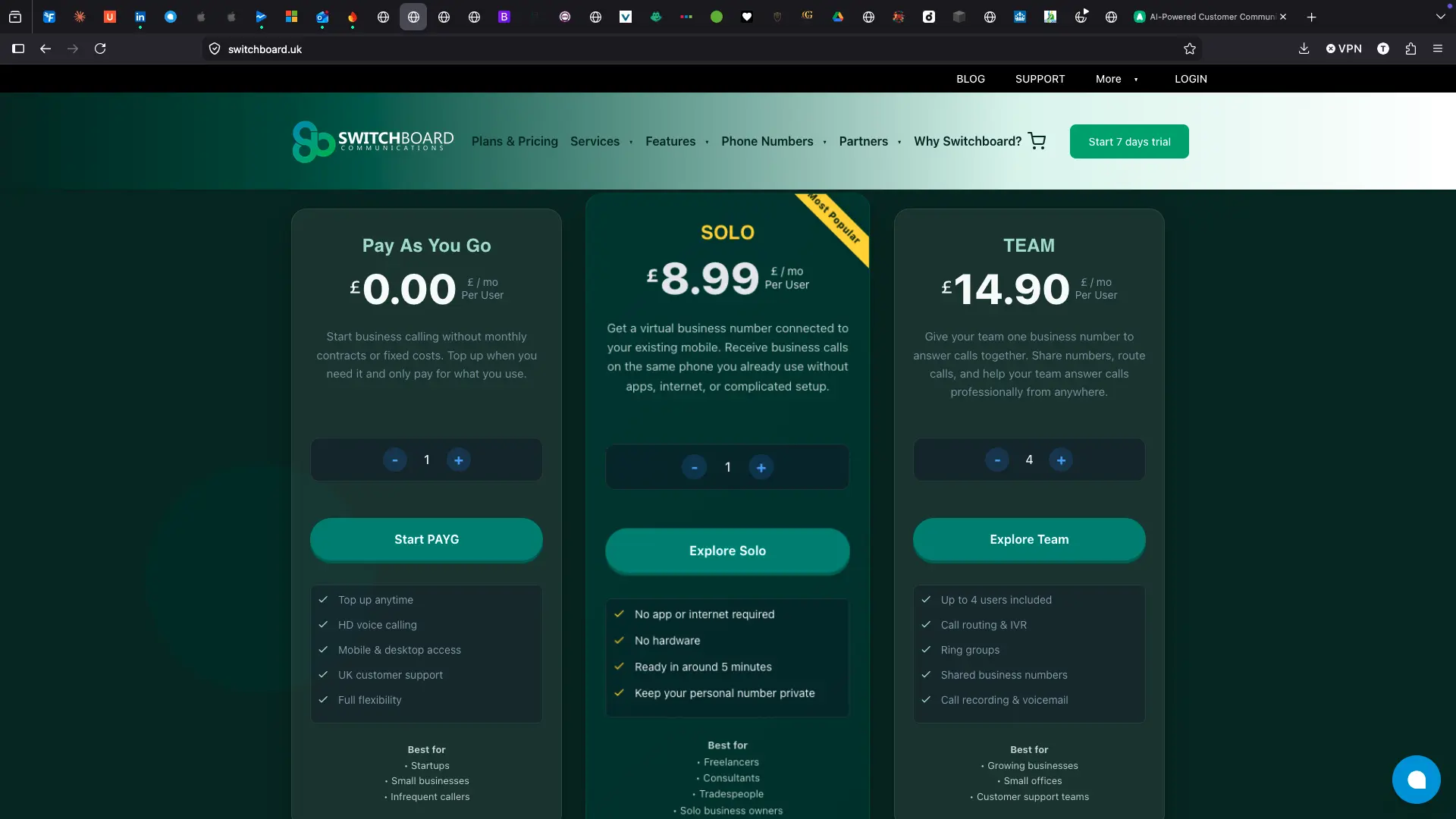Switch to the orange U icon tab
Screen dimensions: 1456x819
(110, 17)
